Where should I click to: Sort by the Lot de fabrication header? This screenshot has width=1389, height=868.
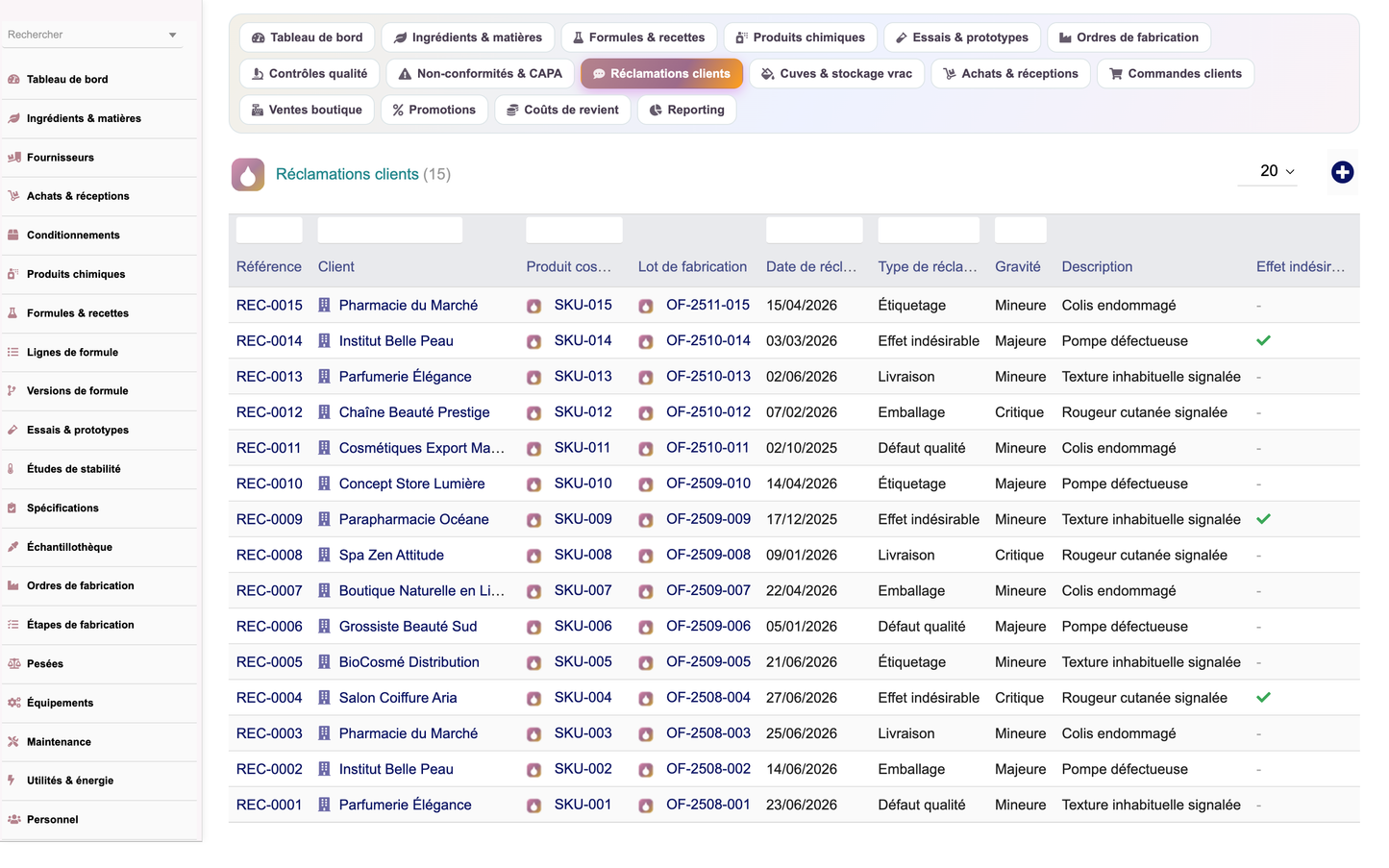point(692,267)
